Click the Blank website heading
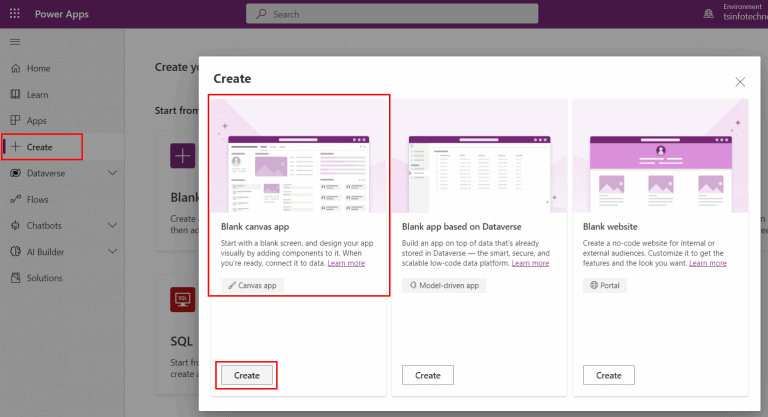This screenshot has height=417, width=768. [610, 226]
